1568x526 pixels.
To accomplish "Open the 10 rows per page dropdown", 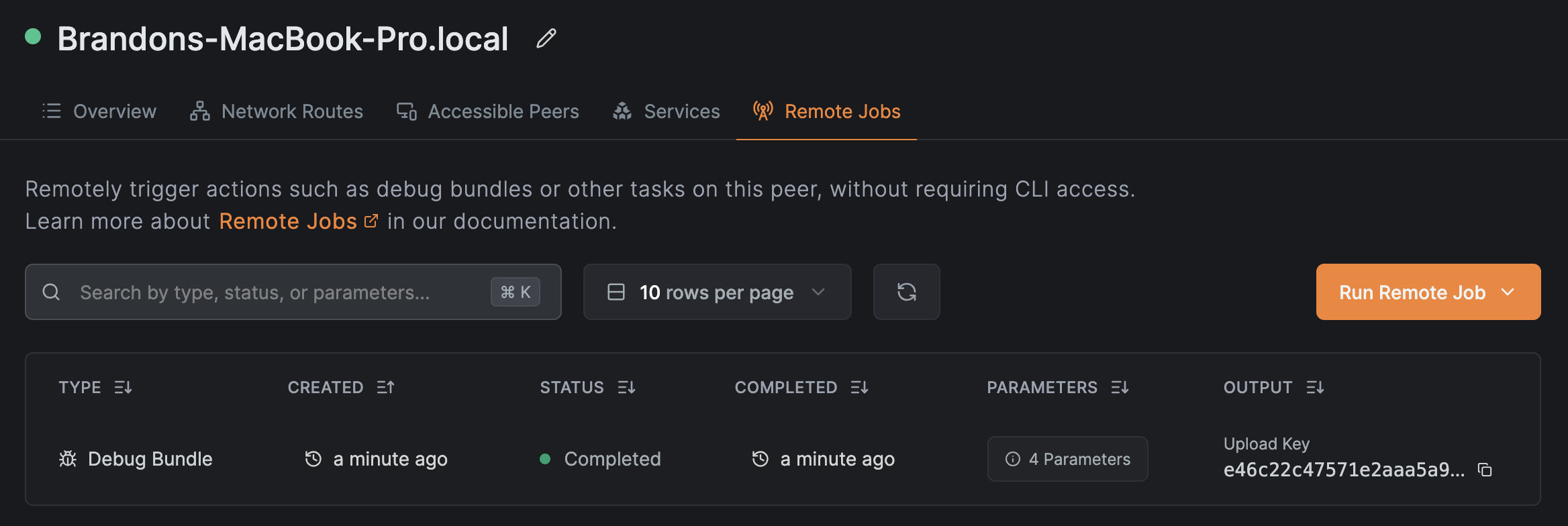I will (717, 292).
